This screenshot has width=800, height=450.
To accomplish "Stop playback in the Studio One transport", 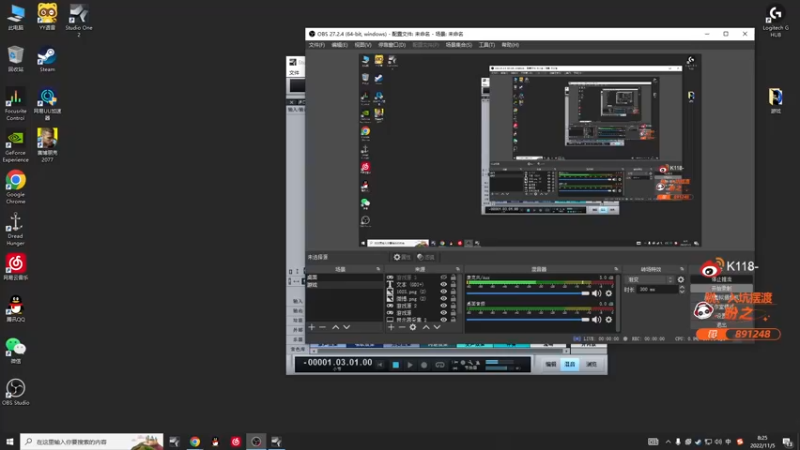I will tap(395, 365).
